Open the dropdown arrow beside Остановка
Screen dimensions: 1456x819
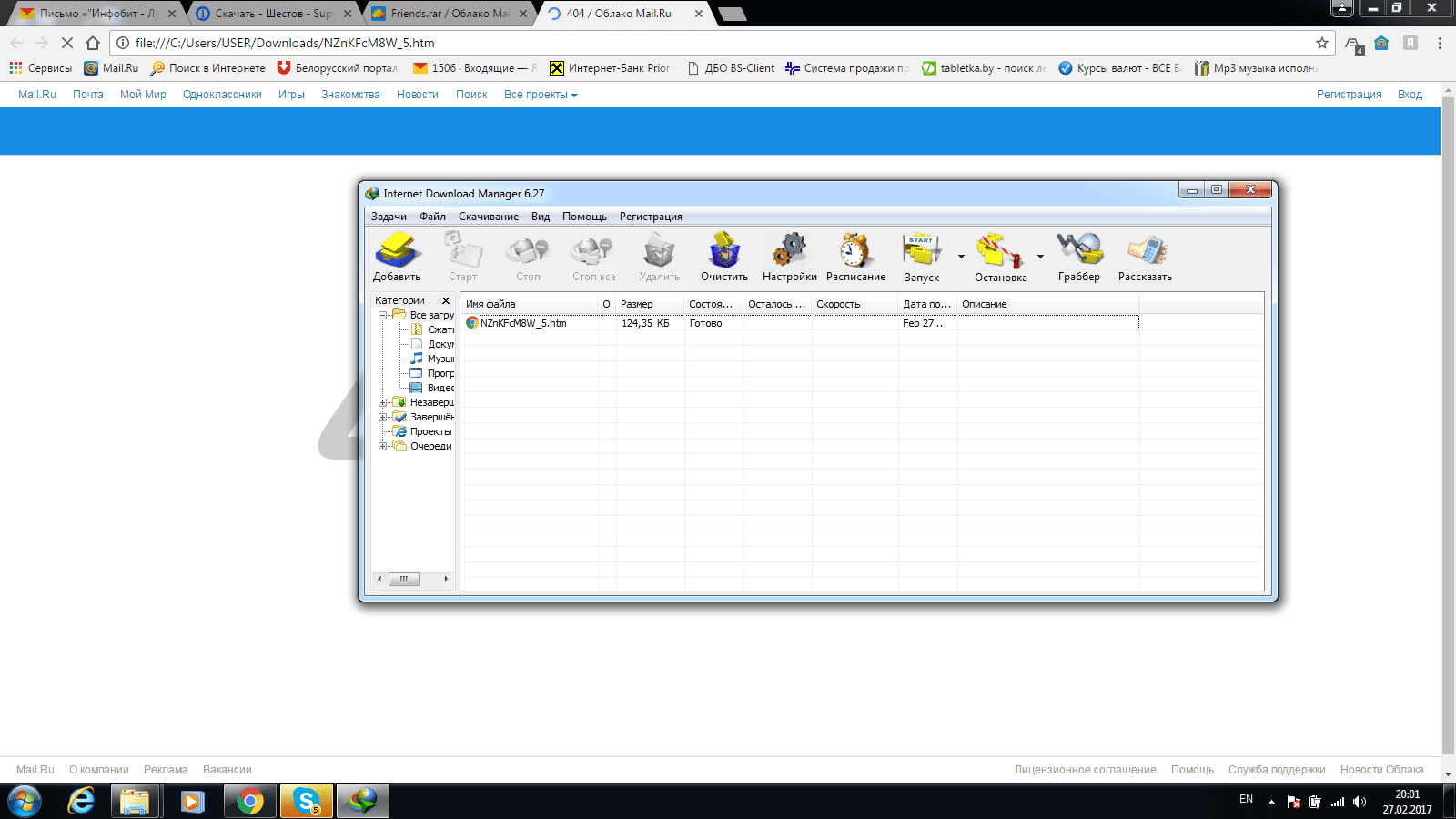click(1040, 257)
